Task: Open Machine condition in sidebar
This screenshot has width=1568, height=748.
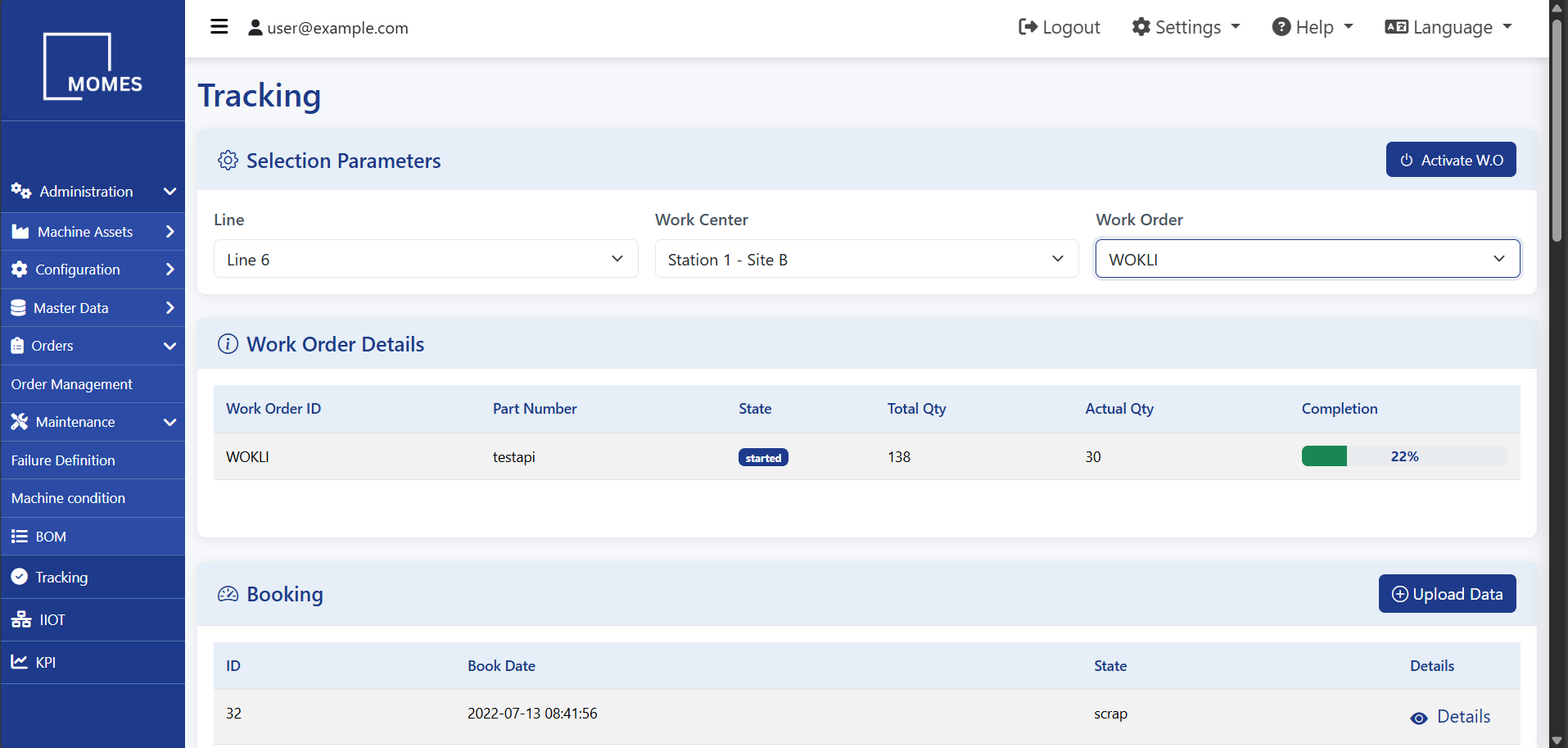Action: point(93,498)
